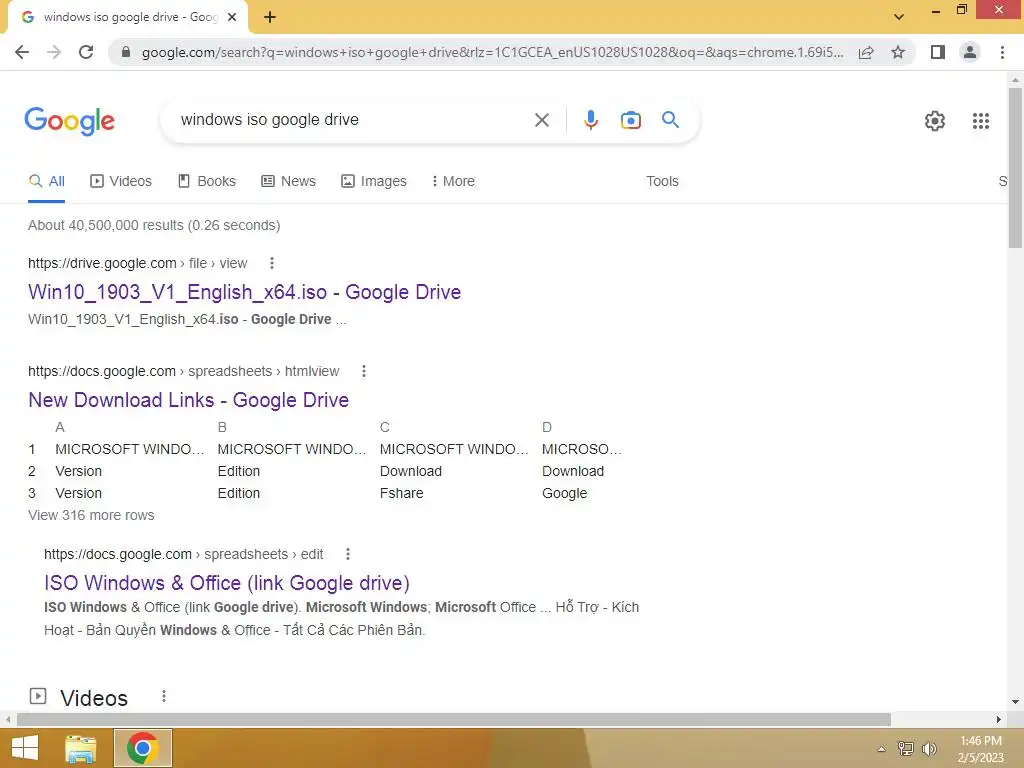
Task: Open the Chrome profile avatar
Action: pyautogui.click(x=970, y=52)
